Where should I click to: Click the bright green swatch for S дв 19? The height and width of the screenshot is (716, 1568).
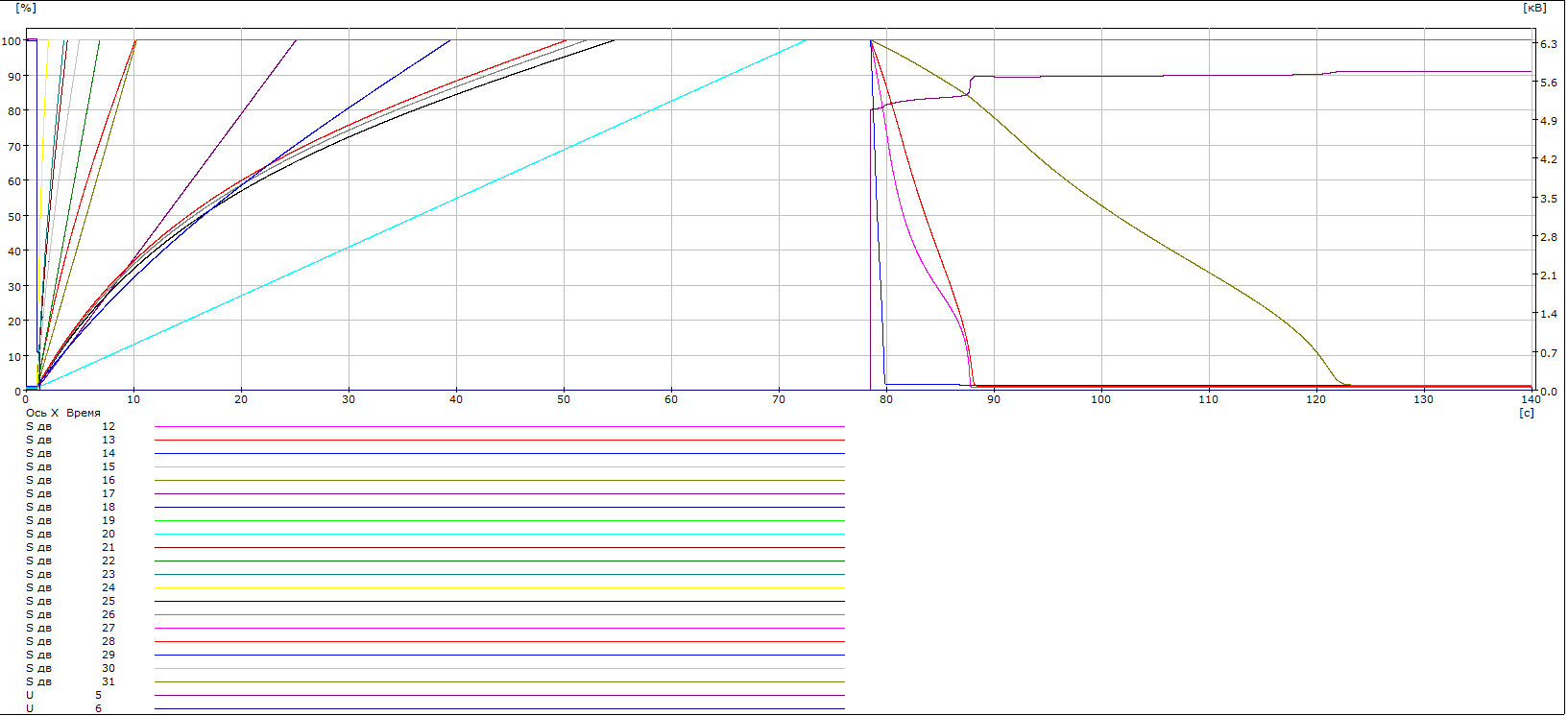click(x=499, y=521)
